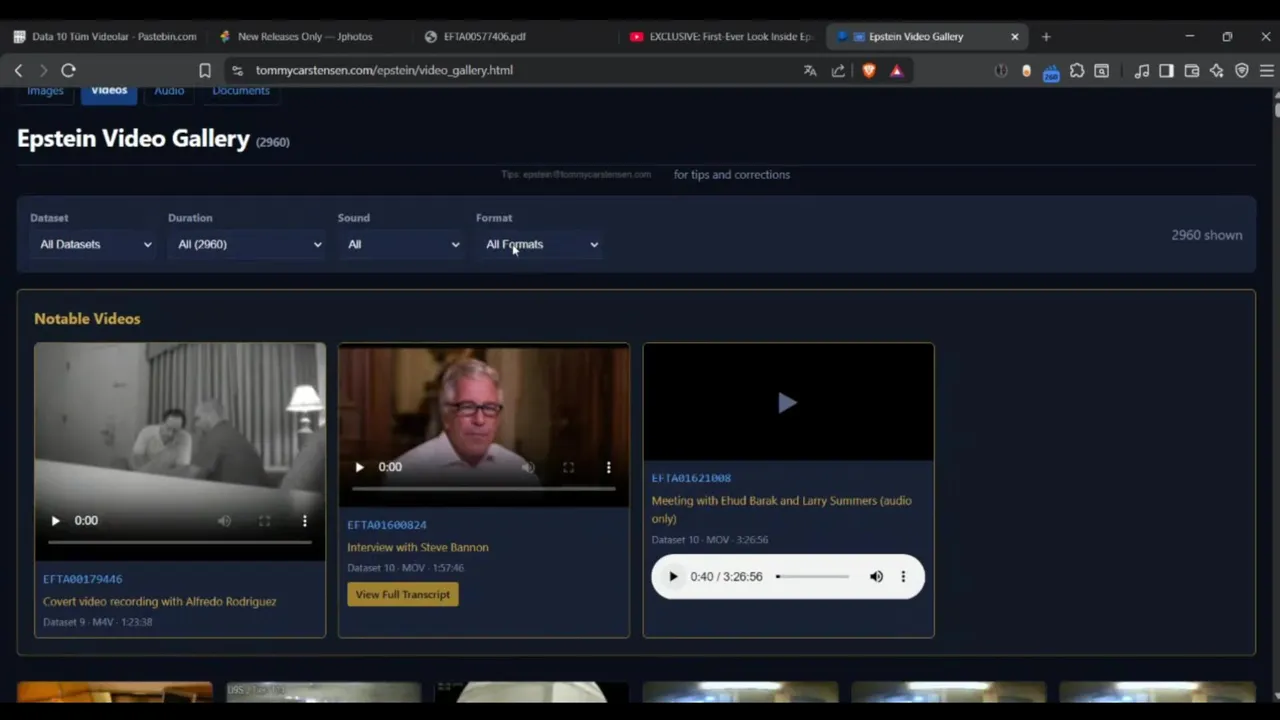Mute the Steve Bannon interview video

click(x=528, y=467)
